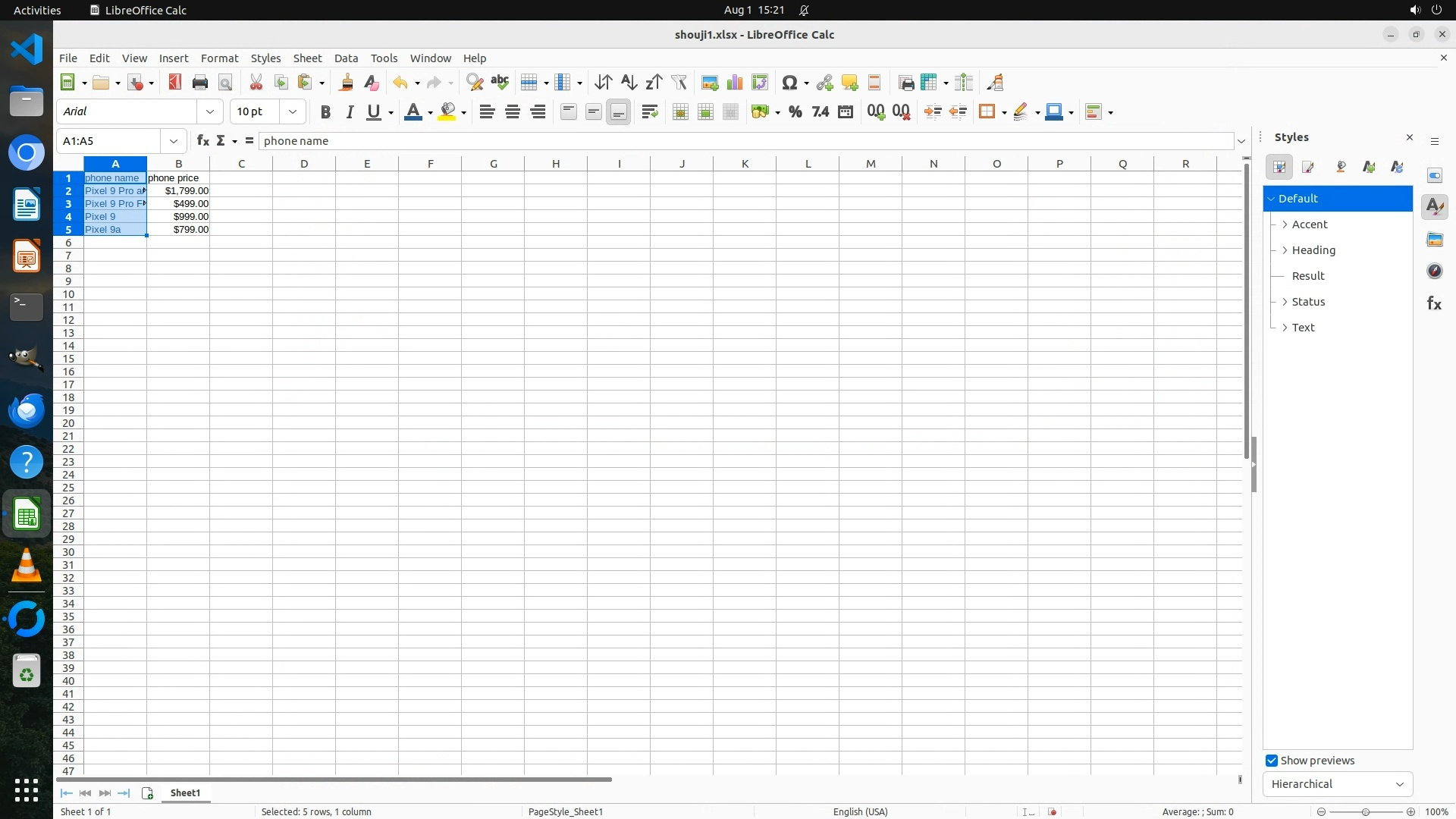The image size is (1456, 819).
Task: Expand the Heading style tree
Action: point(1285,250)
